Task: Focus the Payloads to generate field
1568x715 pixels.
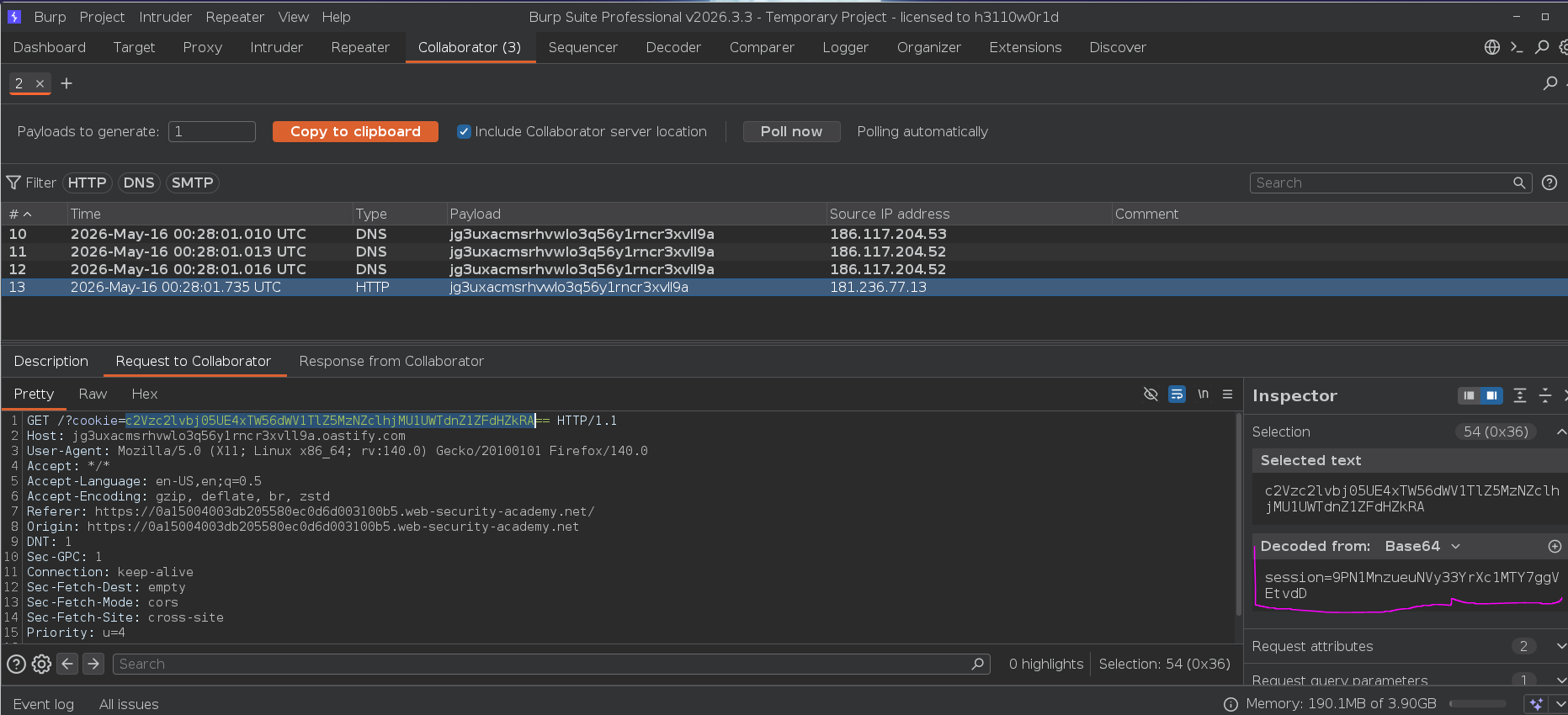Action: coord(212,131)
